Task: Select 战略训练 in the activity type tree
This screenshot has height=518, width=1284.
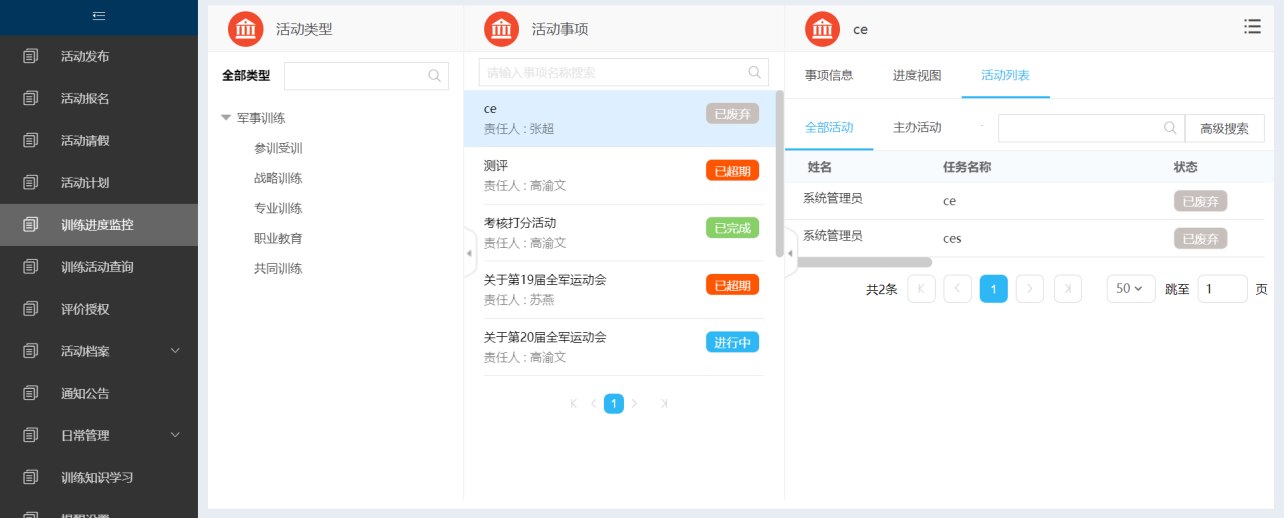Action: click(x=278, y=178)
